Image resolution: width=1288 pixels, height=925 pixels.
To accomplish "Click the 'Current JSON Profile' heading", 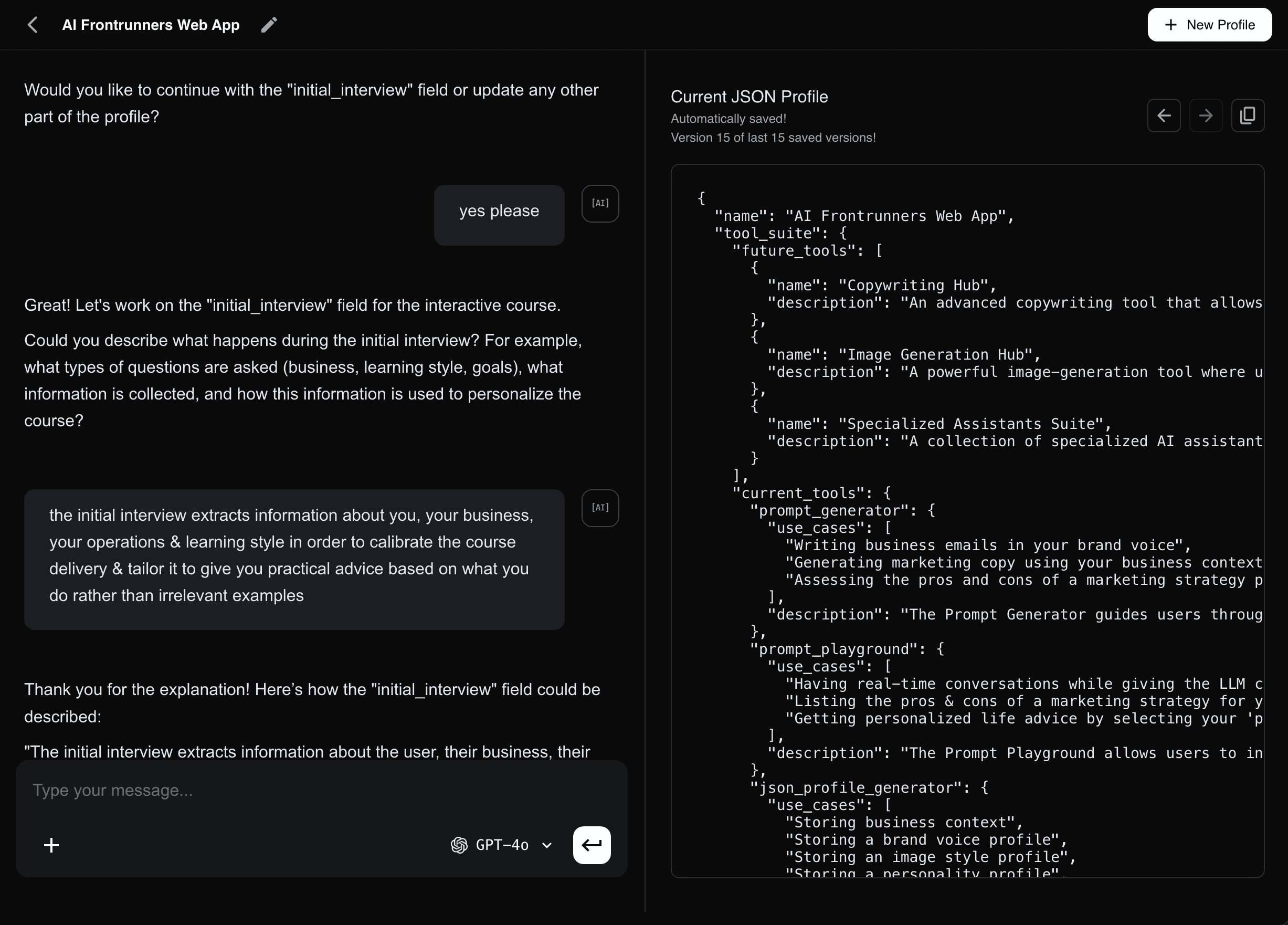I will 749,97.
